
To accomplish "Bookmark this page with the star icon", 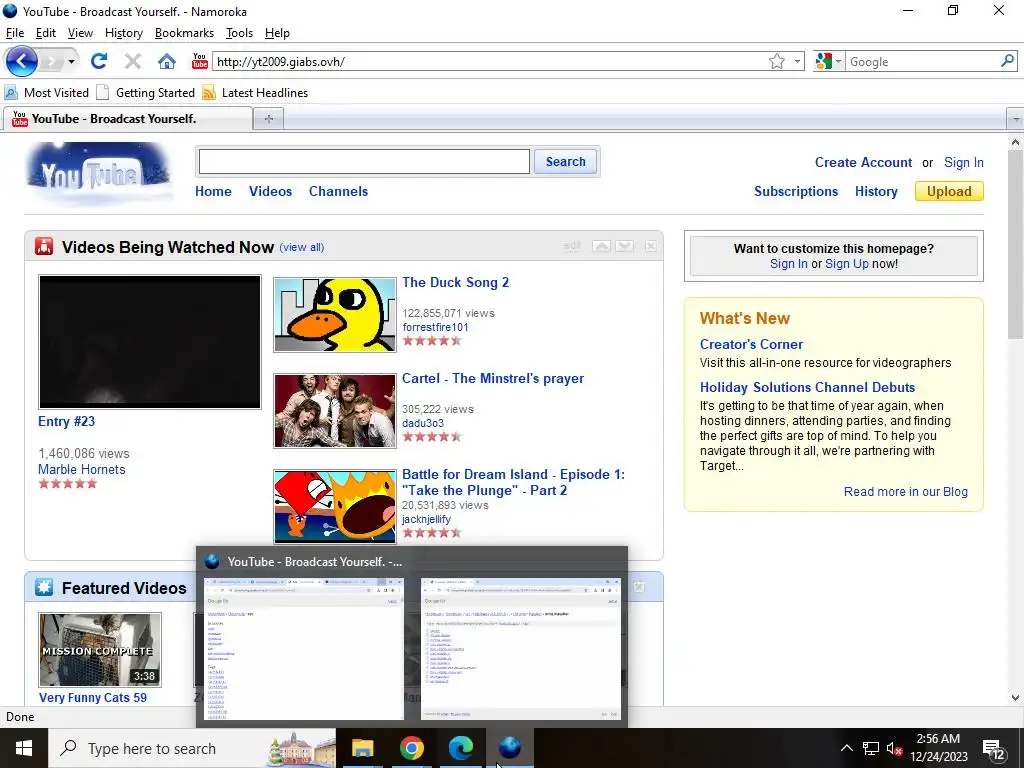I will [776, 61].
